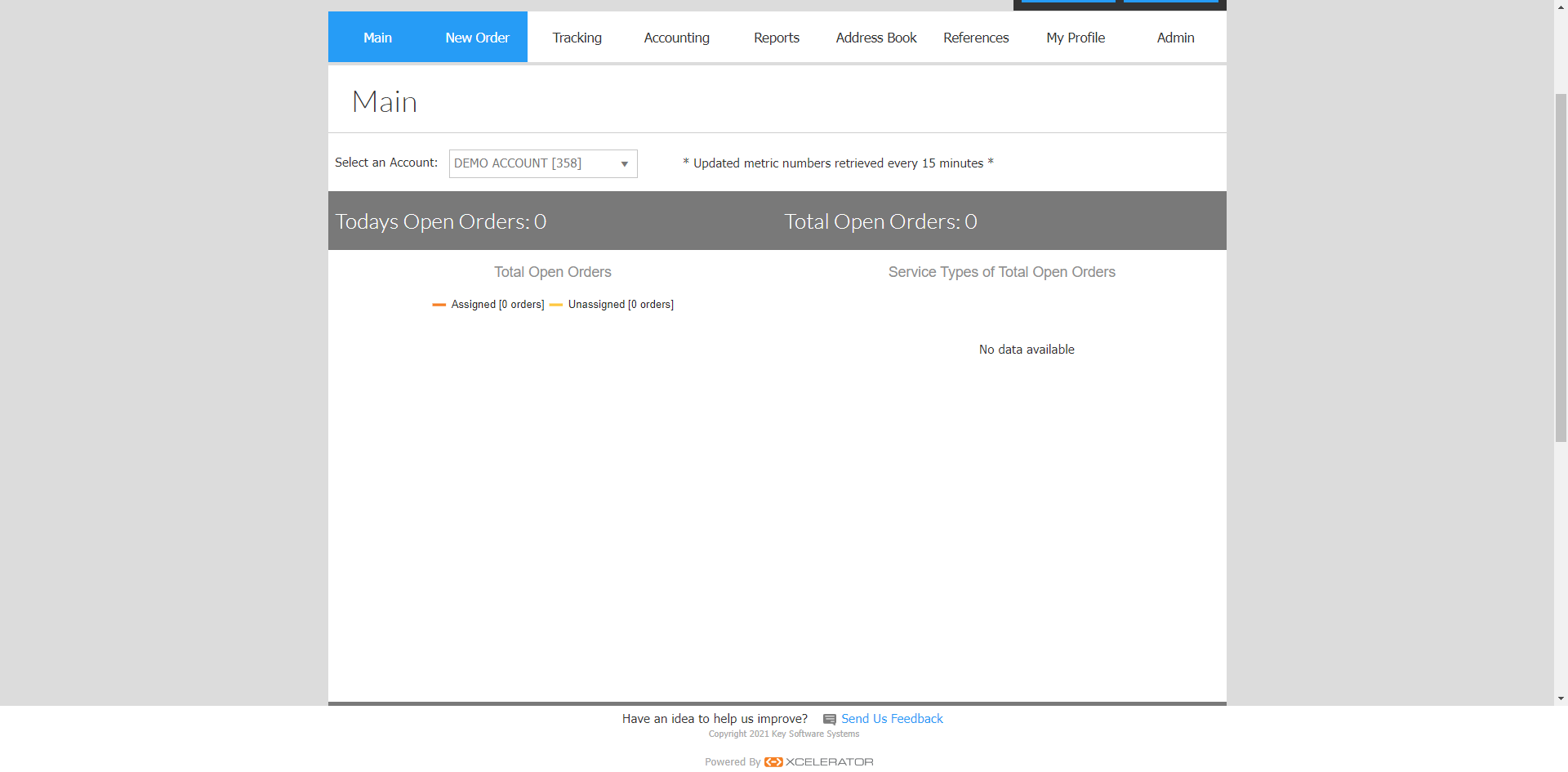This screenshot has width=1568, height=772.
Task: Go to the Admin tab
Action: (x=1175, y=37)
